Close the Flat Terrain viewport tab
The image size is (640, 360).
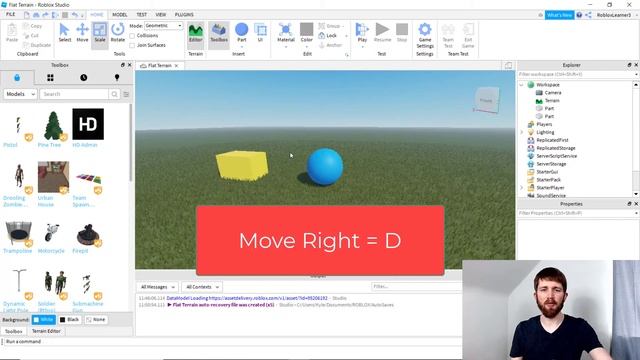click(x=176, y=66)
